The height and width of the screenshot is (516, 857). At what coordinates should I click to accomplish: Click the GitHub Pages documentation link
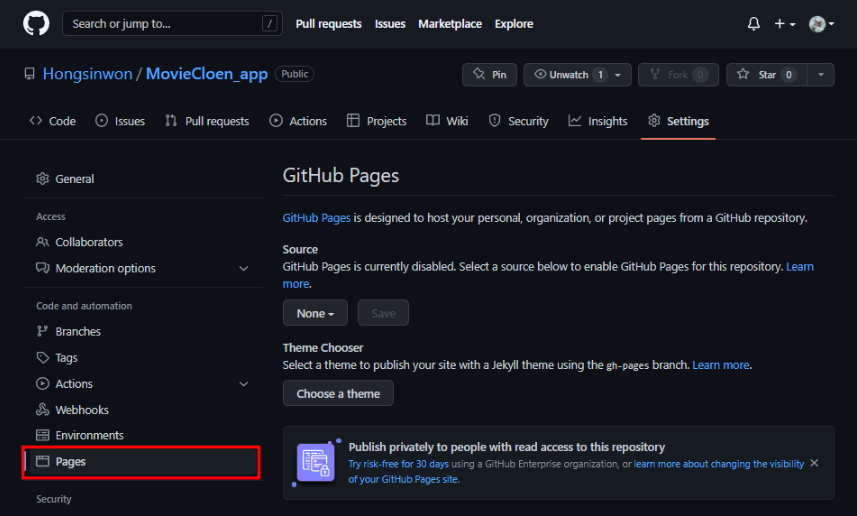pyautogui.click(x=316, y=218)
